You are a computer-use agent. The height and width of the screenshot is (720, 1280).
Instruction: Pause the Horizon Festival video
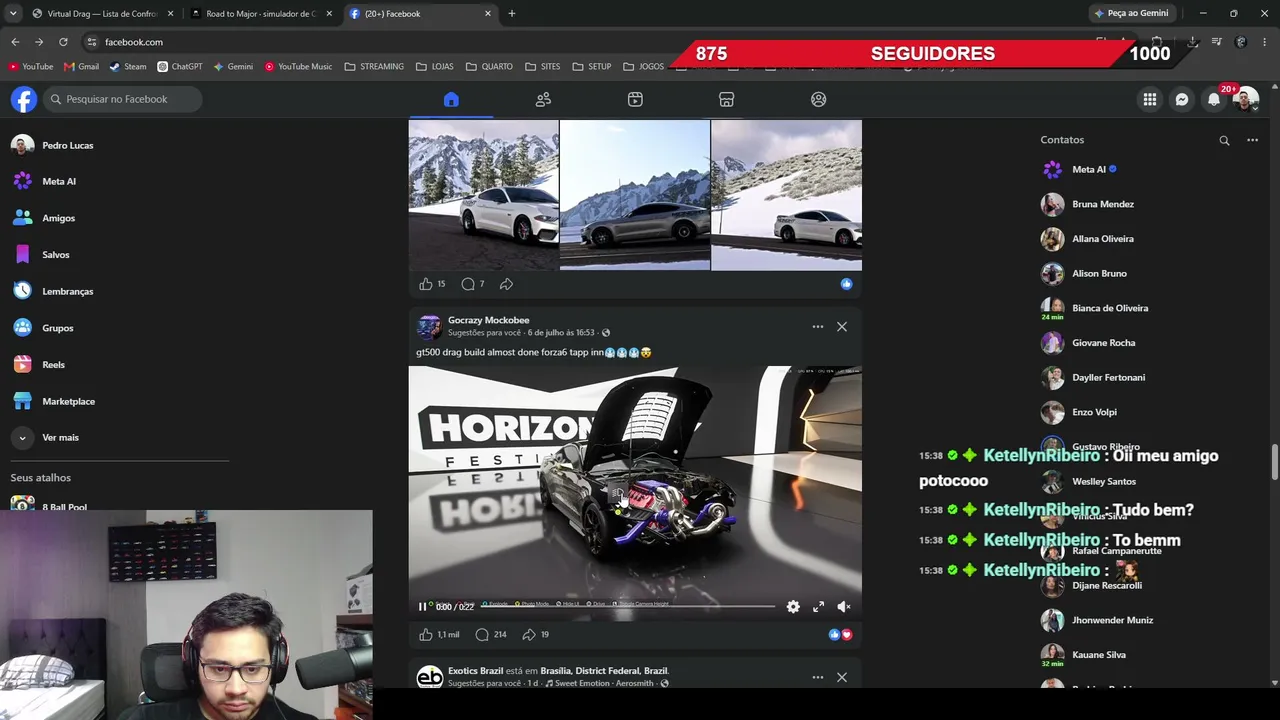coord(423,607)
